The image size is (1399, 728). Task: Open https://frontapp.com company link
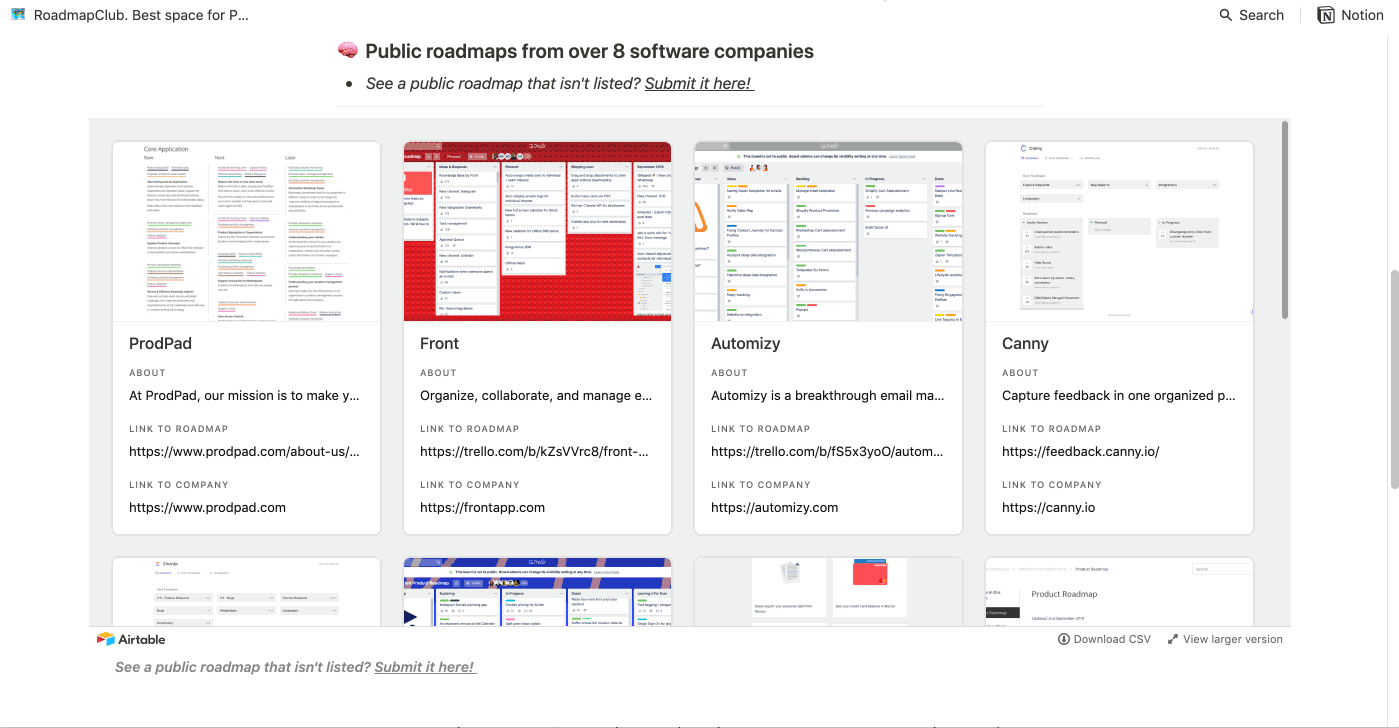[482, 507]
